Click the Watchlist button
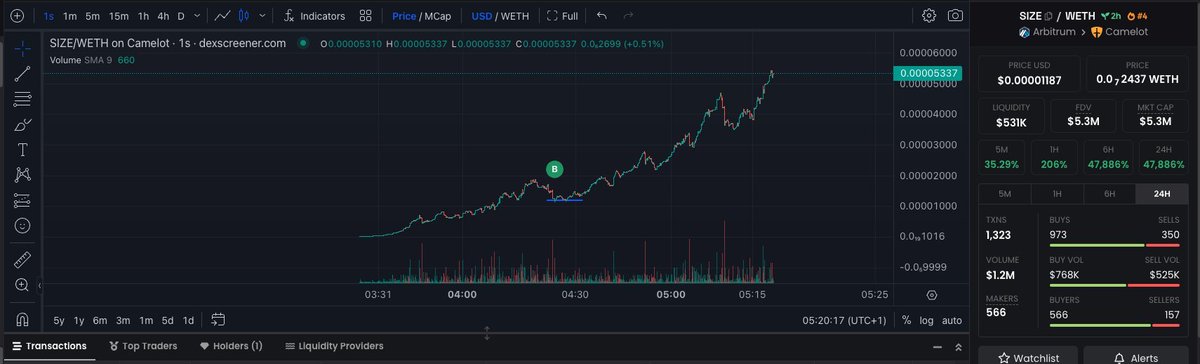 pos(1027,356)
